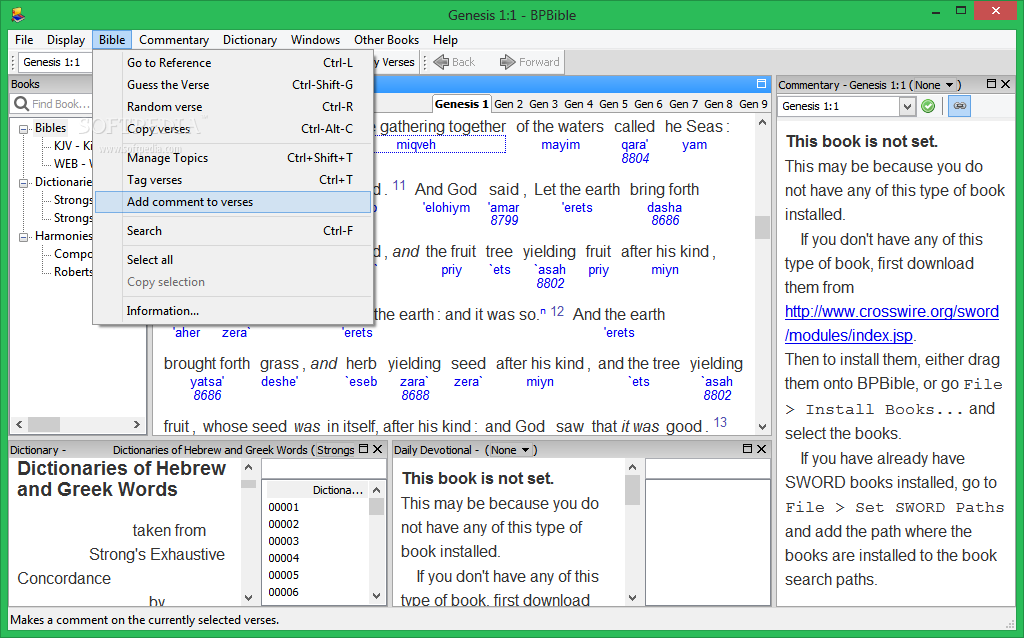Viewport: 1024px width, 638px height.
Task: Collapse the Bibles tree node
Action: pos(24,129)
